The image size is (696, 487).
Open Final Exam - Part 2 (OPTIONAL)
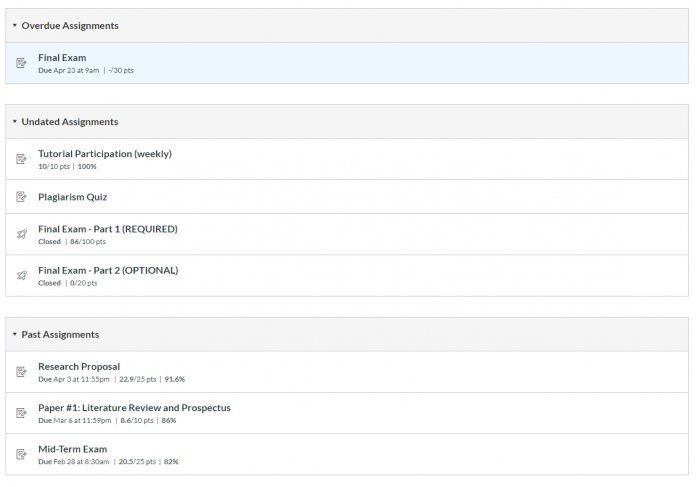click(108, 270)
